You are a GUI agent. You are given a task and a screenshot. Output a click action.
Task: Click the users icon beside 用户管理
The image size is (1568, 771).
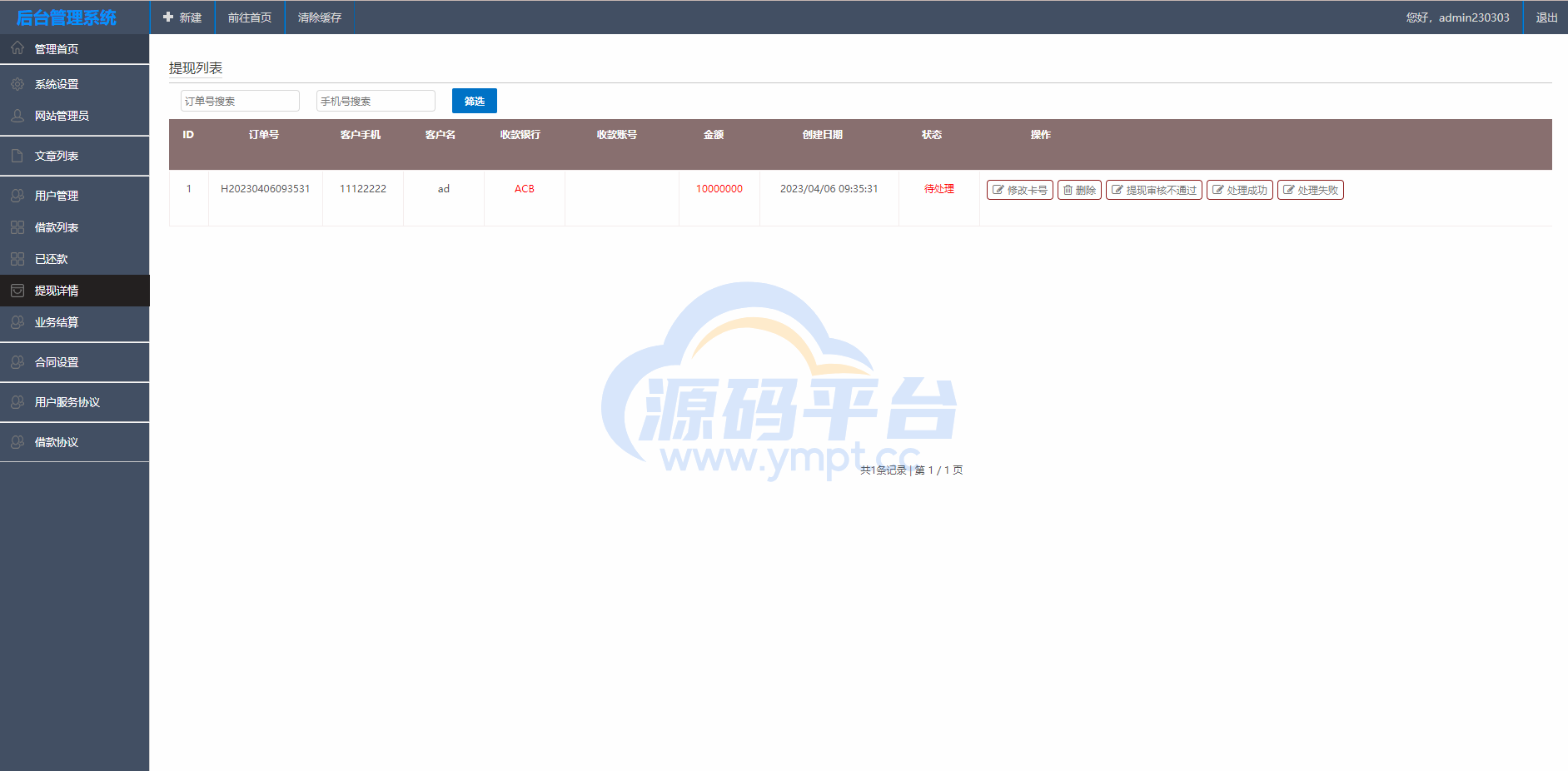point(17,196)
